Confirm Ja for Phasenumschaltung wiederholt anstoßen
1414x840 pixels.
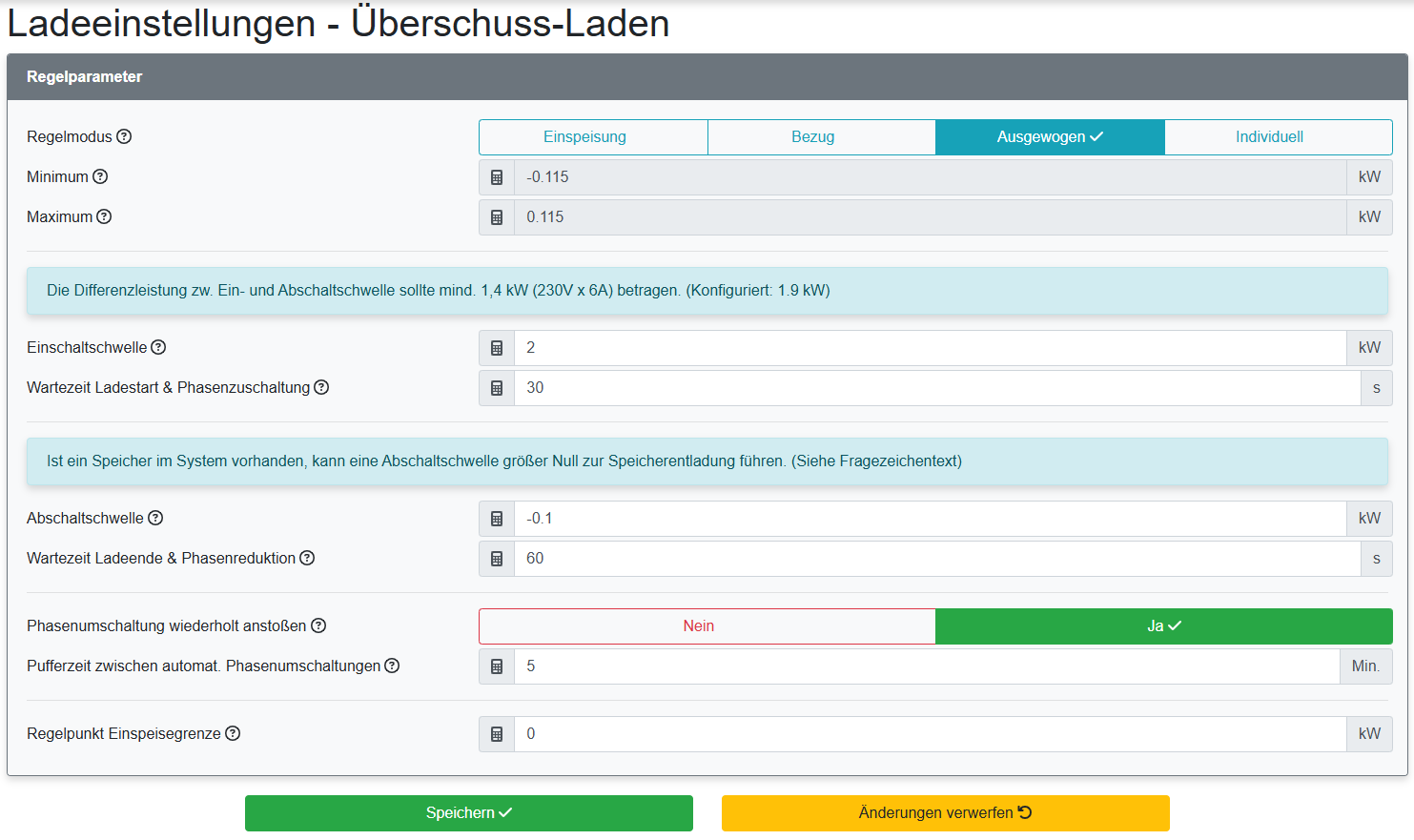click(x=1164, y=625)
